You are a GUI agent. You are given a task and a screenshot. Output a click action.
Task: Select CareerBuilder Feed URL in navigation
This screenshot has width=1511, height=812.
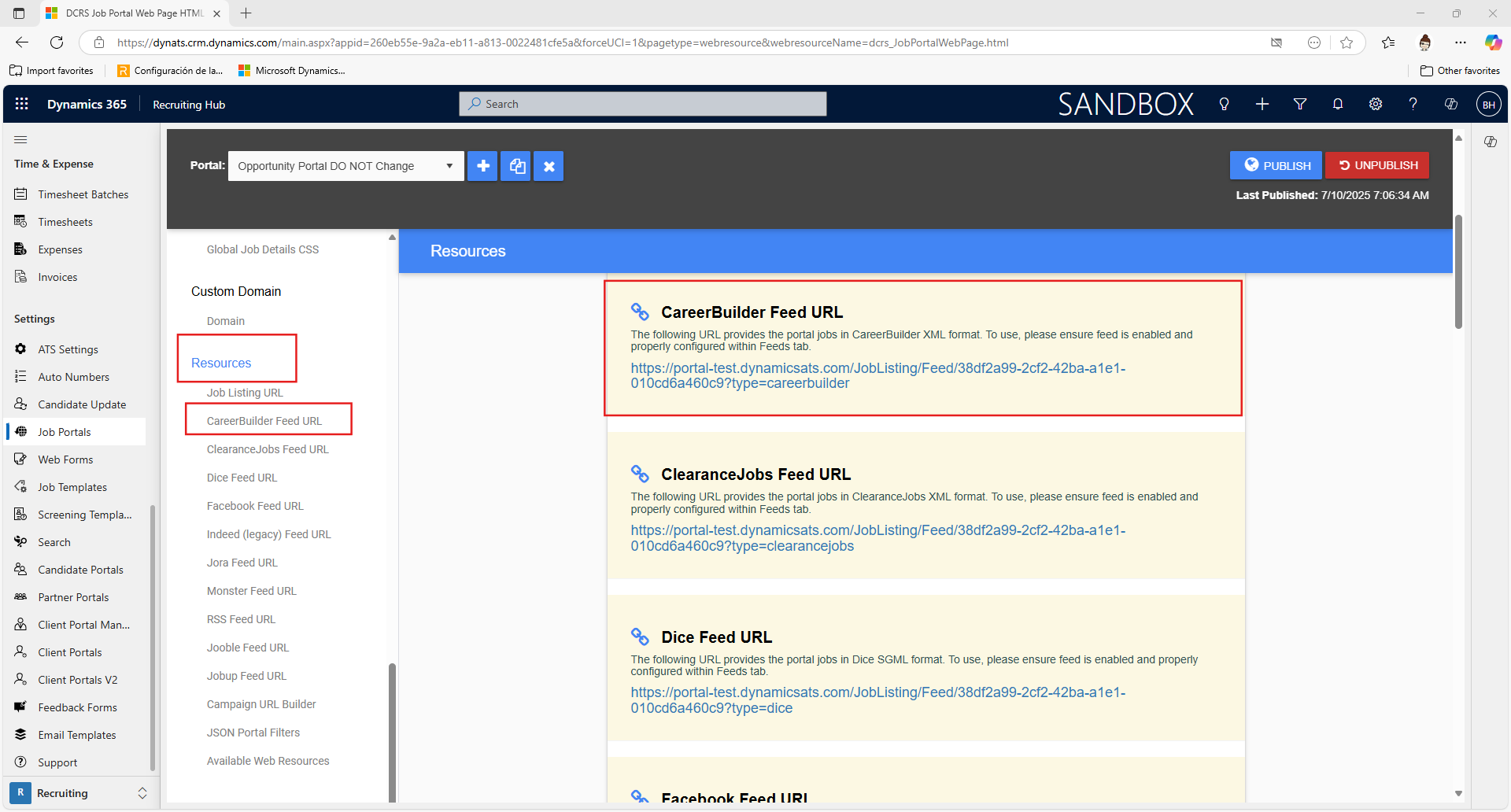[264, 421]
